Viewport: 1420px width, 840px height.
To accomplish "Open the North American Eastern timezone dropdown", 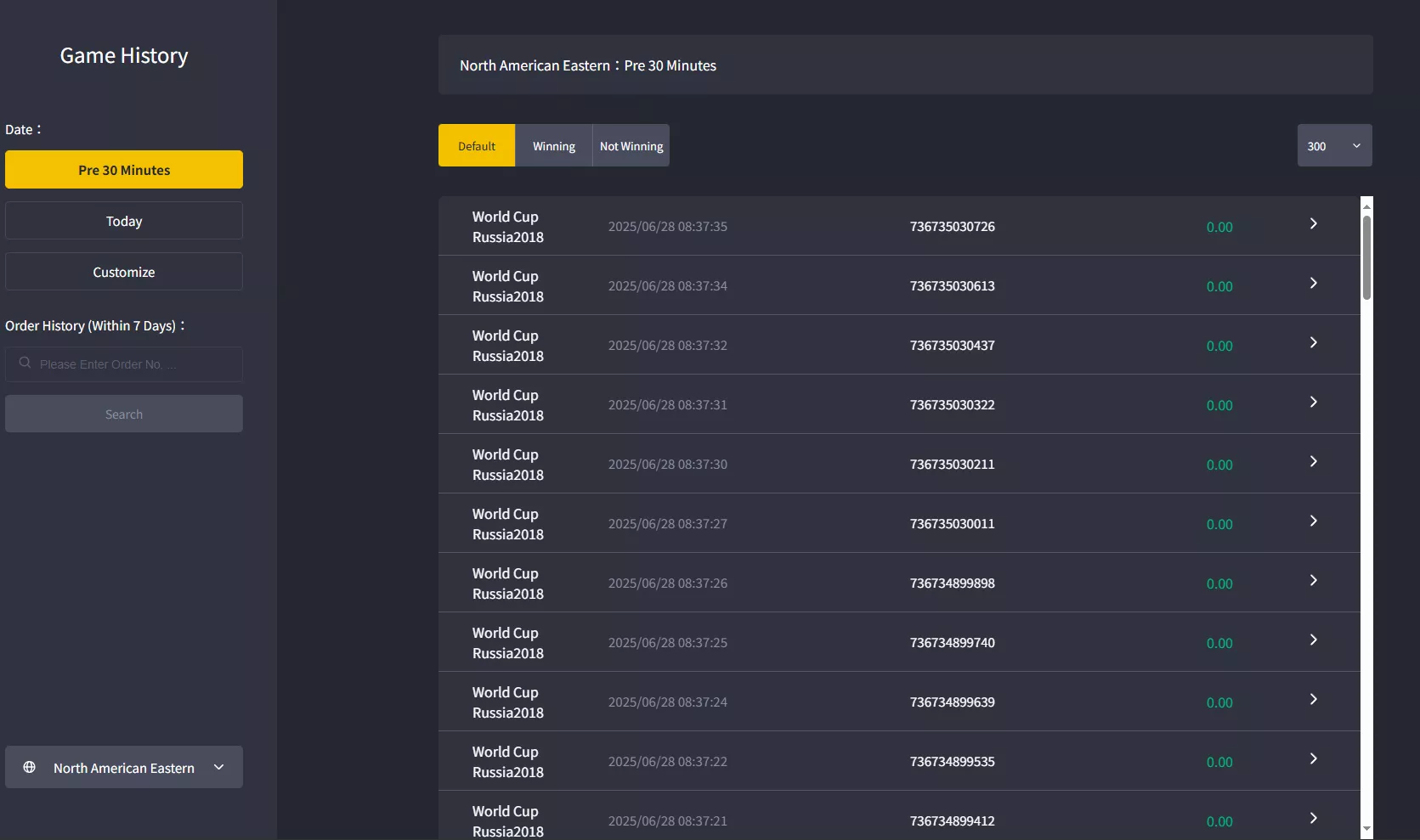I will (x=124, y=767).
